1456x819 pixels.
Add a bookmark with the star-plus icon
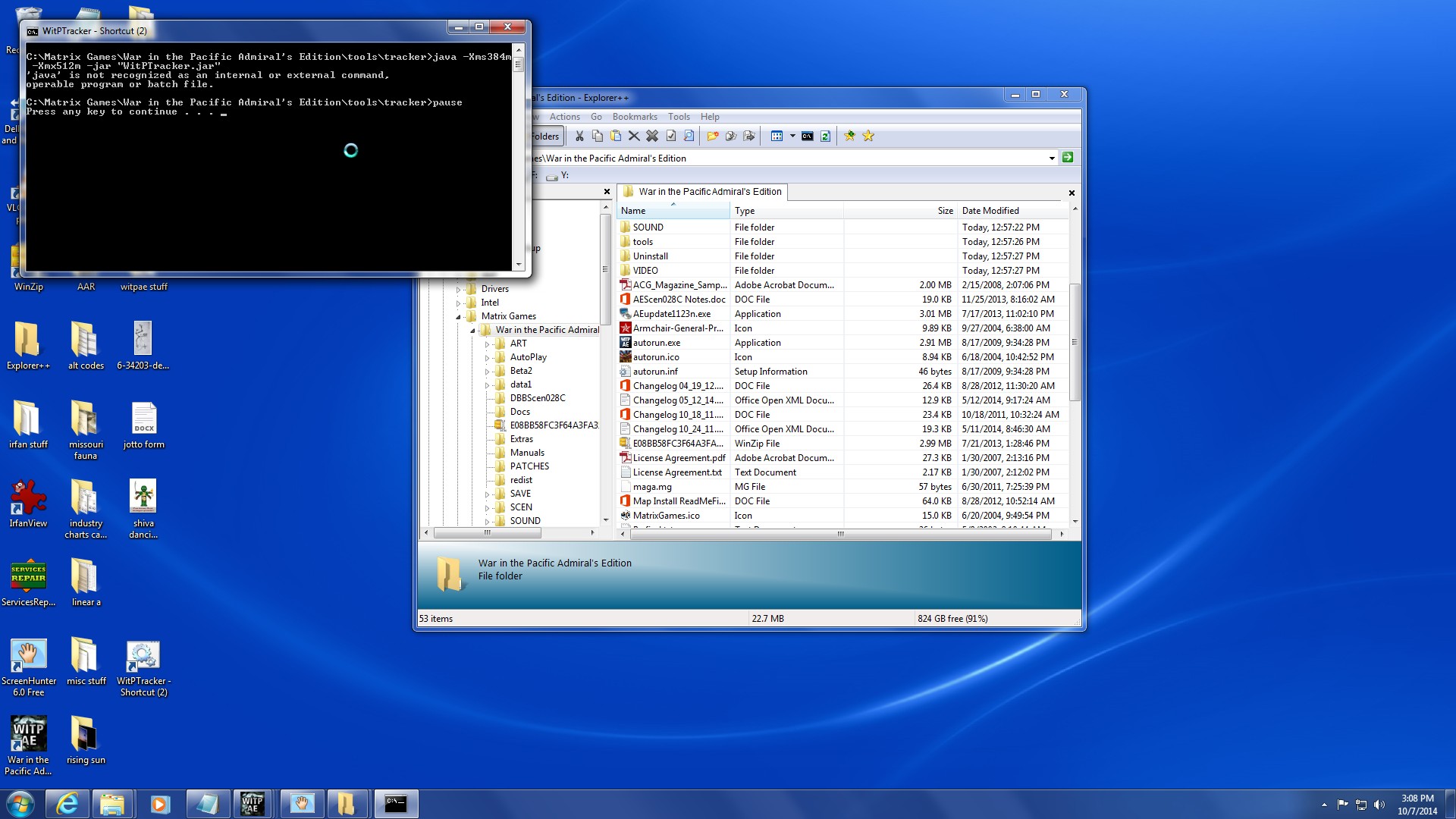[850, 136]
